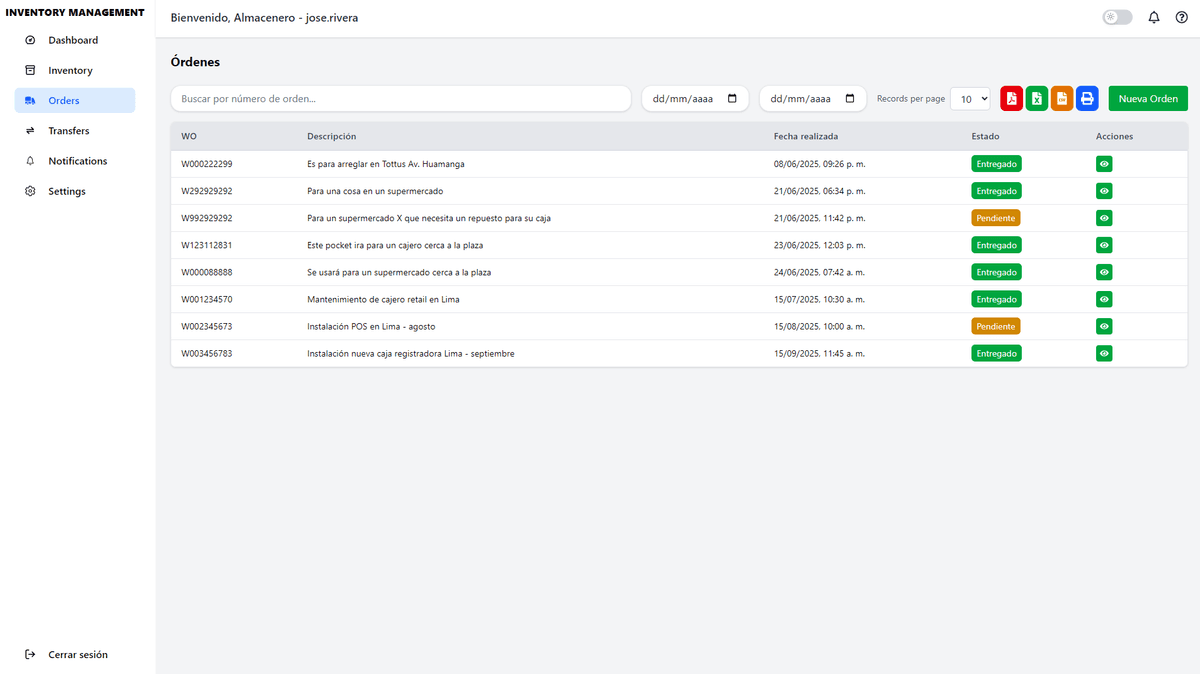This screenshot has width=1200, height=674.
Task: Select order number W002345673
Action: pos(207,326)
